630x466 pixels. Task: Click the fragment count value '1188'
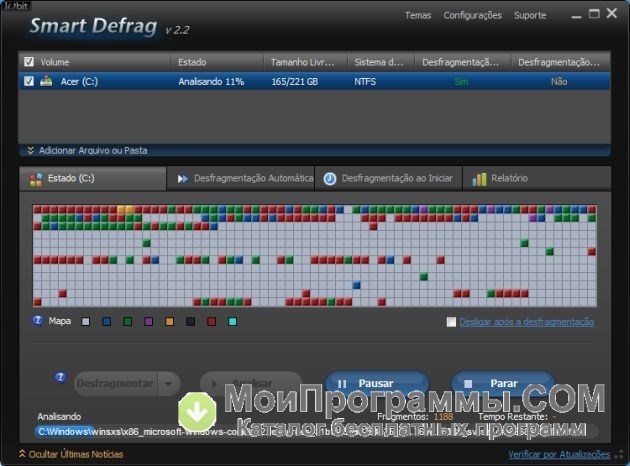pos(443,417)
